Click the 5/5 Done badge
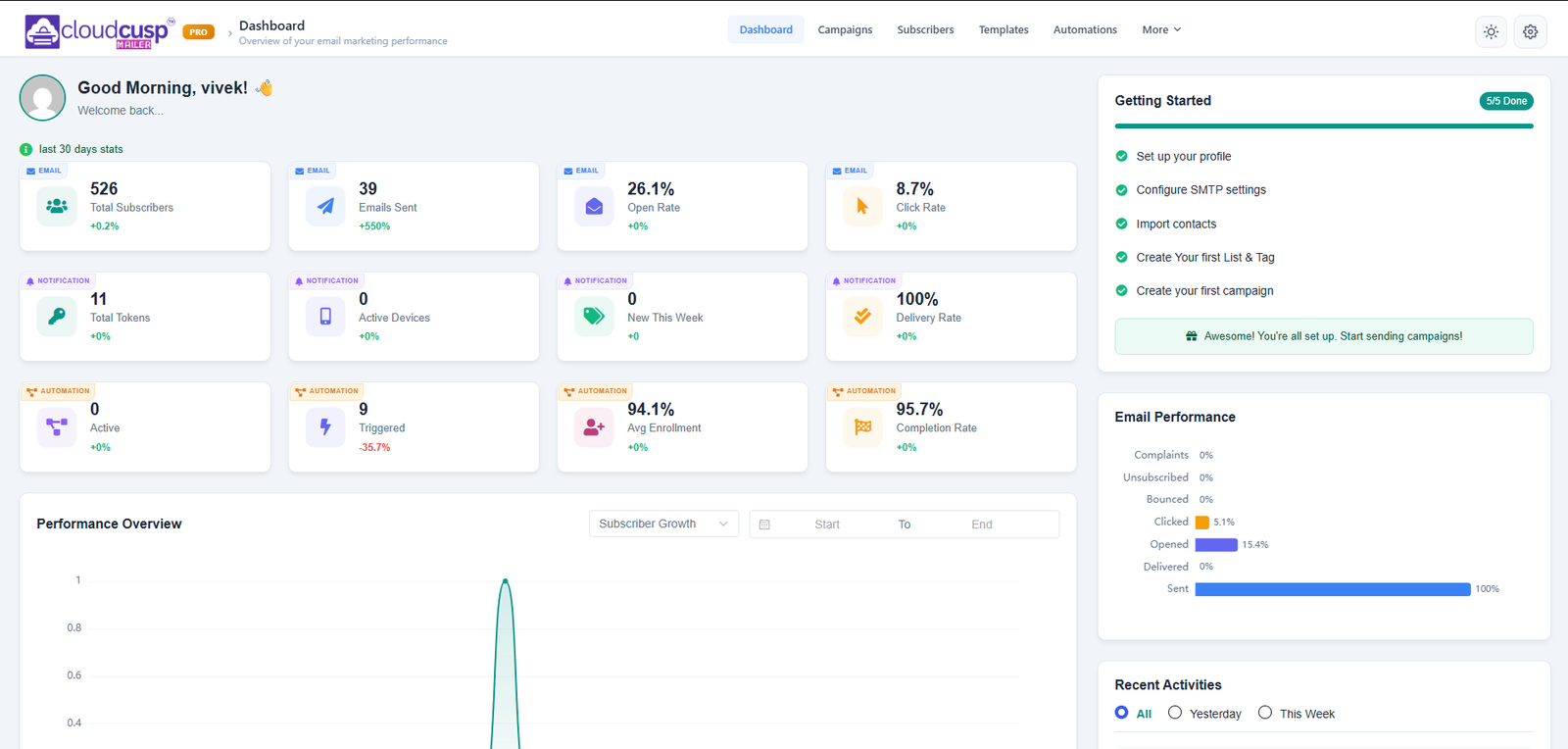1568x749 pixels. point(1506,101)
